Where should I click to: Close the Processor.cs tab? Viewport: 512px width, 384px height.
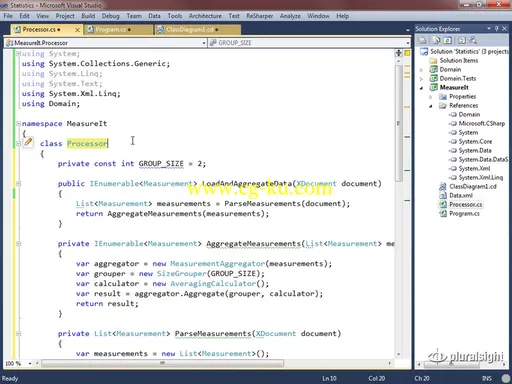(77, 30)
